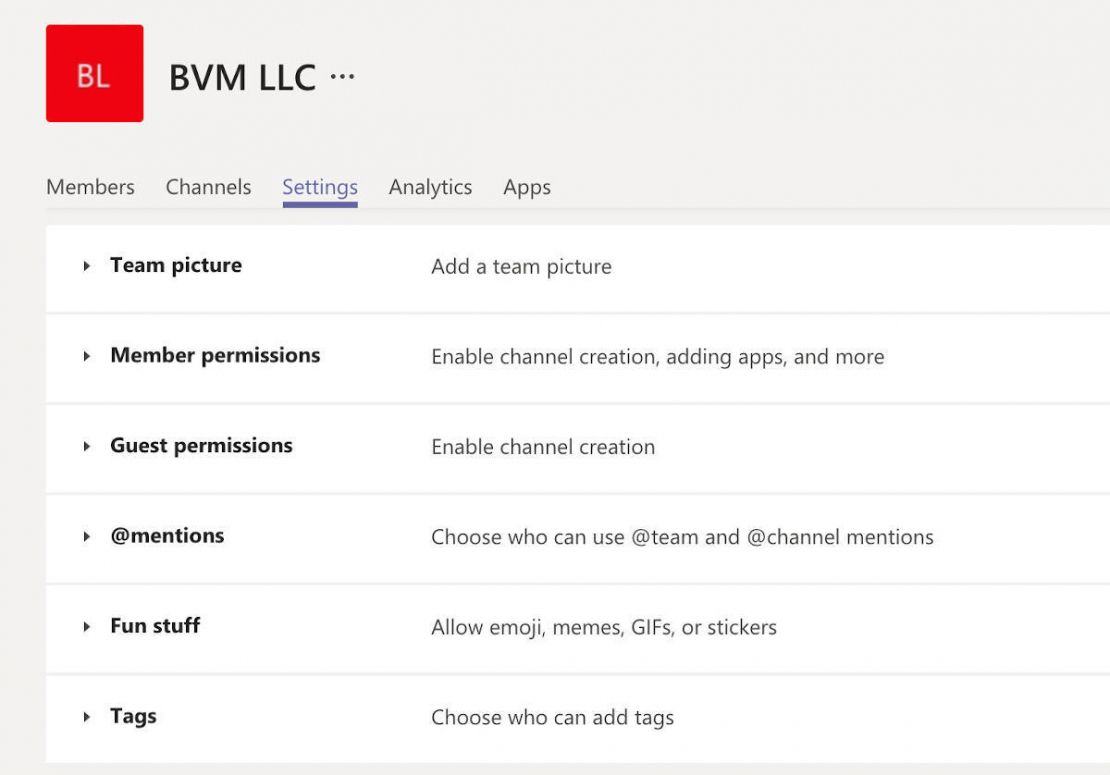Switch to the Analytics tab

[x=430, y=187]
